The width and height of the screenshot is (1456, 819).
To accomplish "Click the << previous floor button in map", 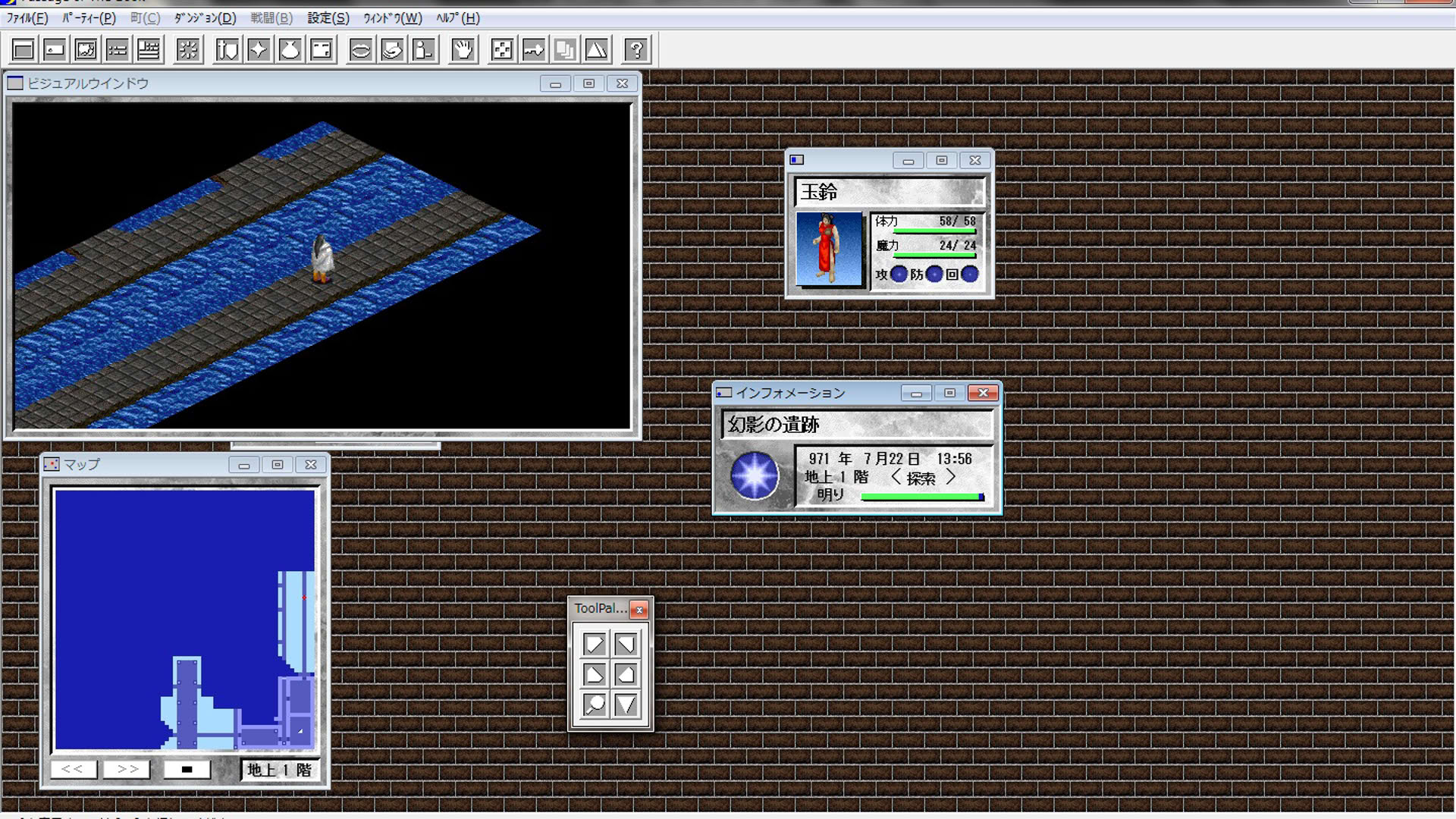I will click(x=74, y=769).
